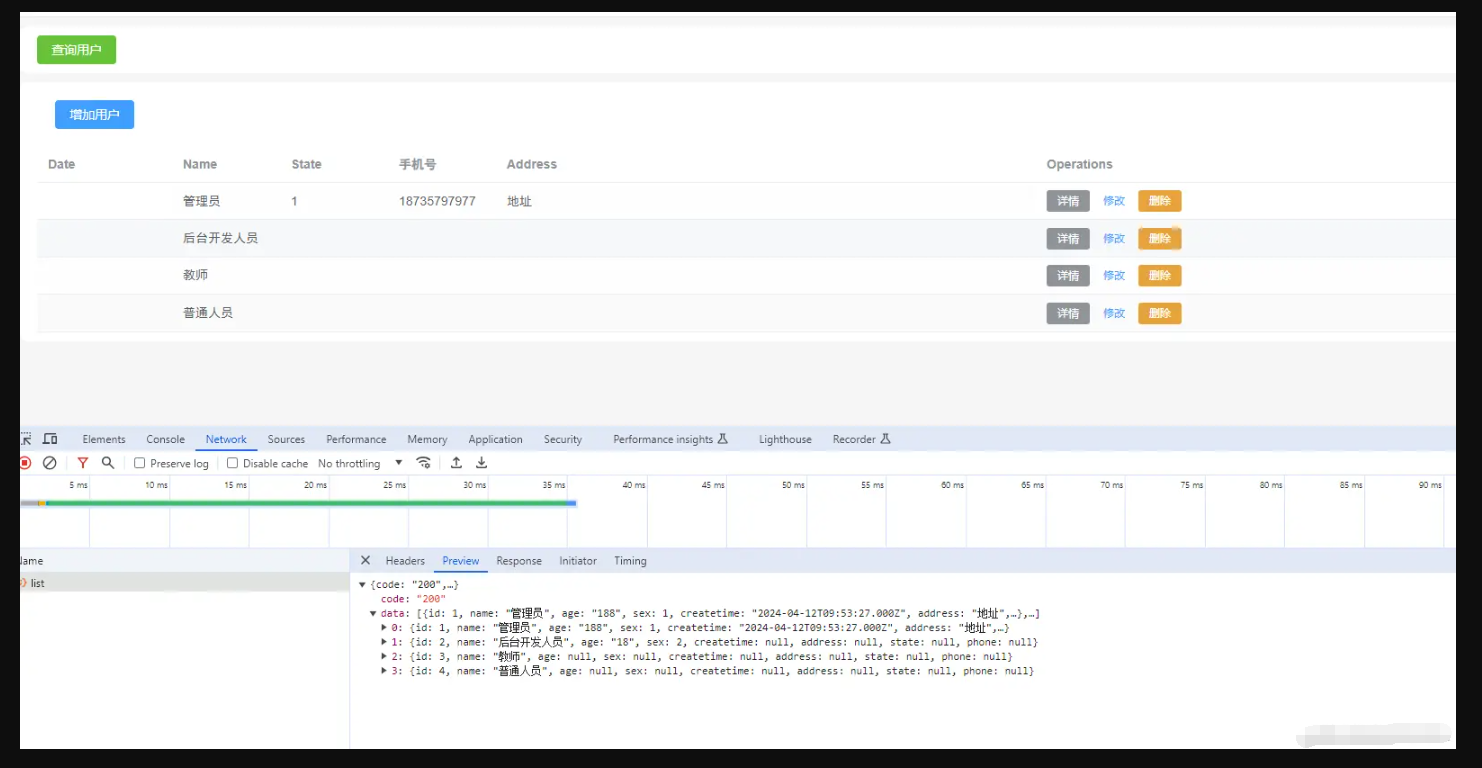This screenshot has height=768, width=1482.
Task: Open the No throttling dropdown
Action: pyautogui.click(x=360, y=463)
